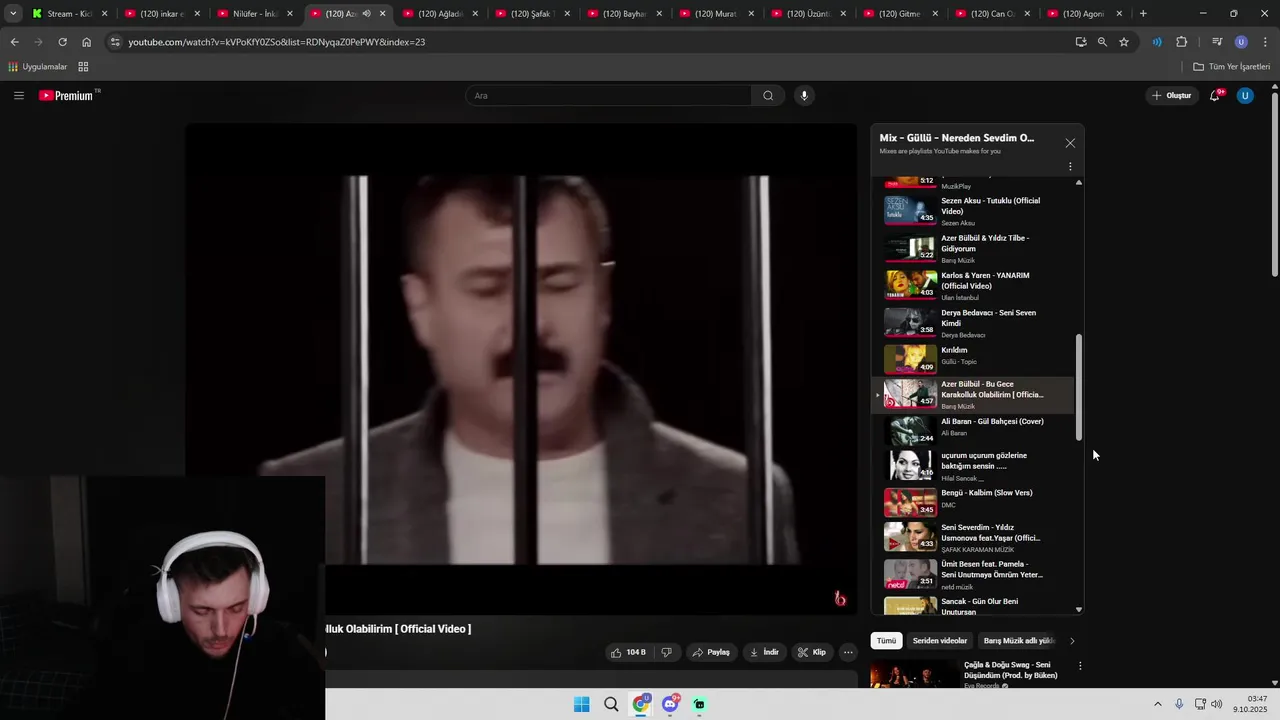Show more filter chips with right chevron
Screen dimensions: 1280x720
[1072, 641]
